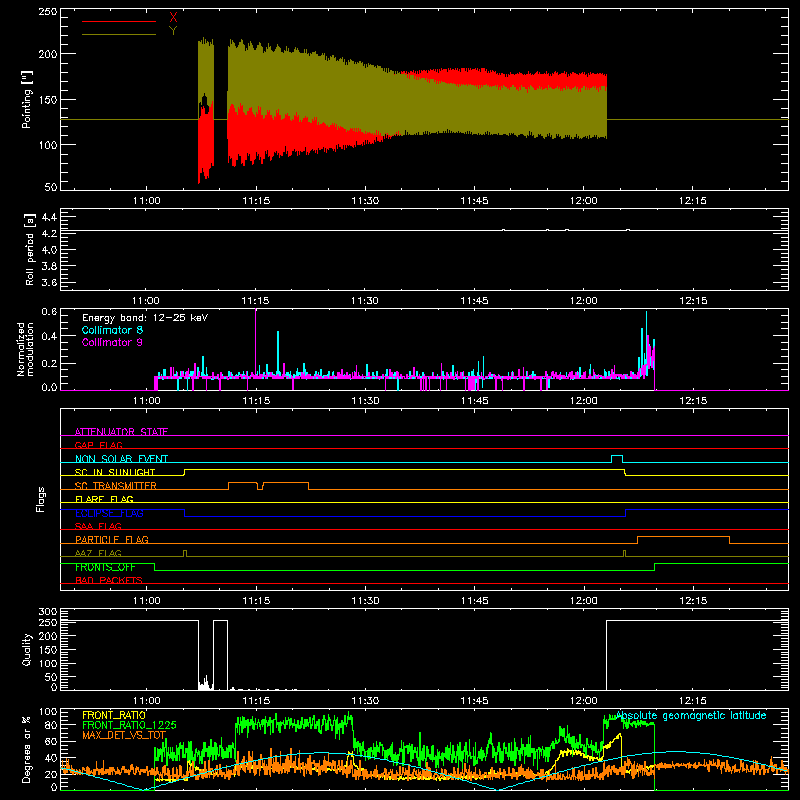The image size is (800, 800).
Task: Click the 300 label on Quality axis
Action: tap(48, 612)
